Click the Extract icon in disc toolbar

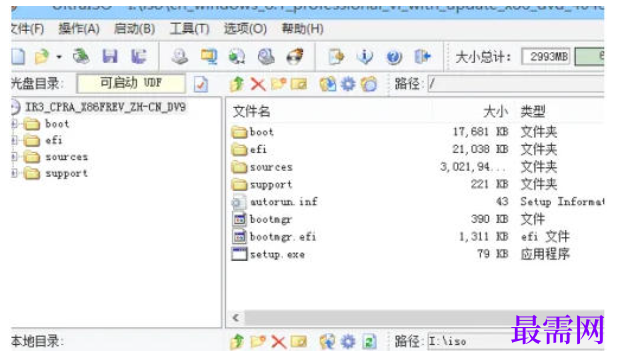[x=328, y=84]
